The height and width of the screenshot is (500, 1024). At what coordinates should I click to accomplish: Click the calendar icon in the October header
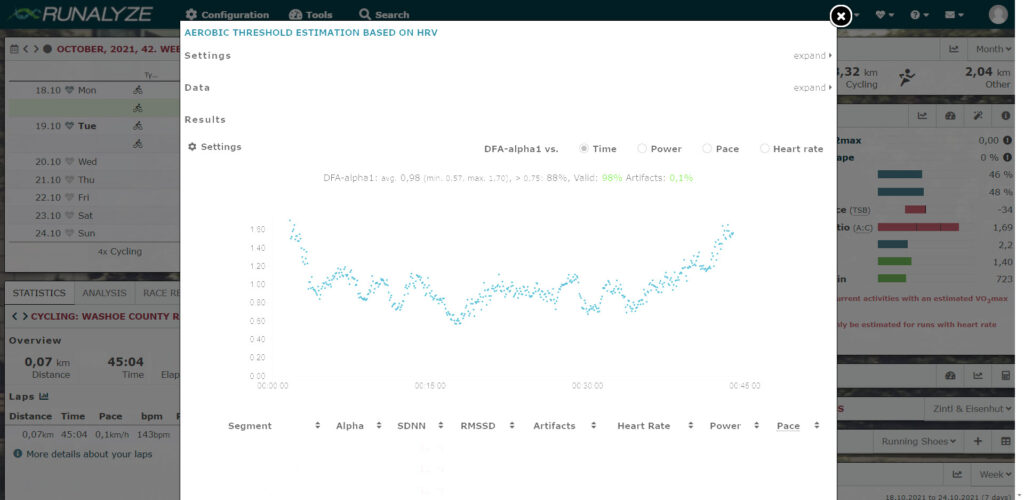(x=14, y=48)
